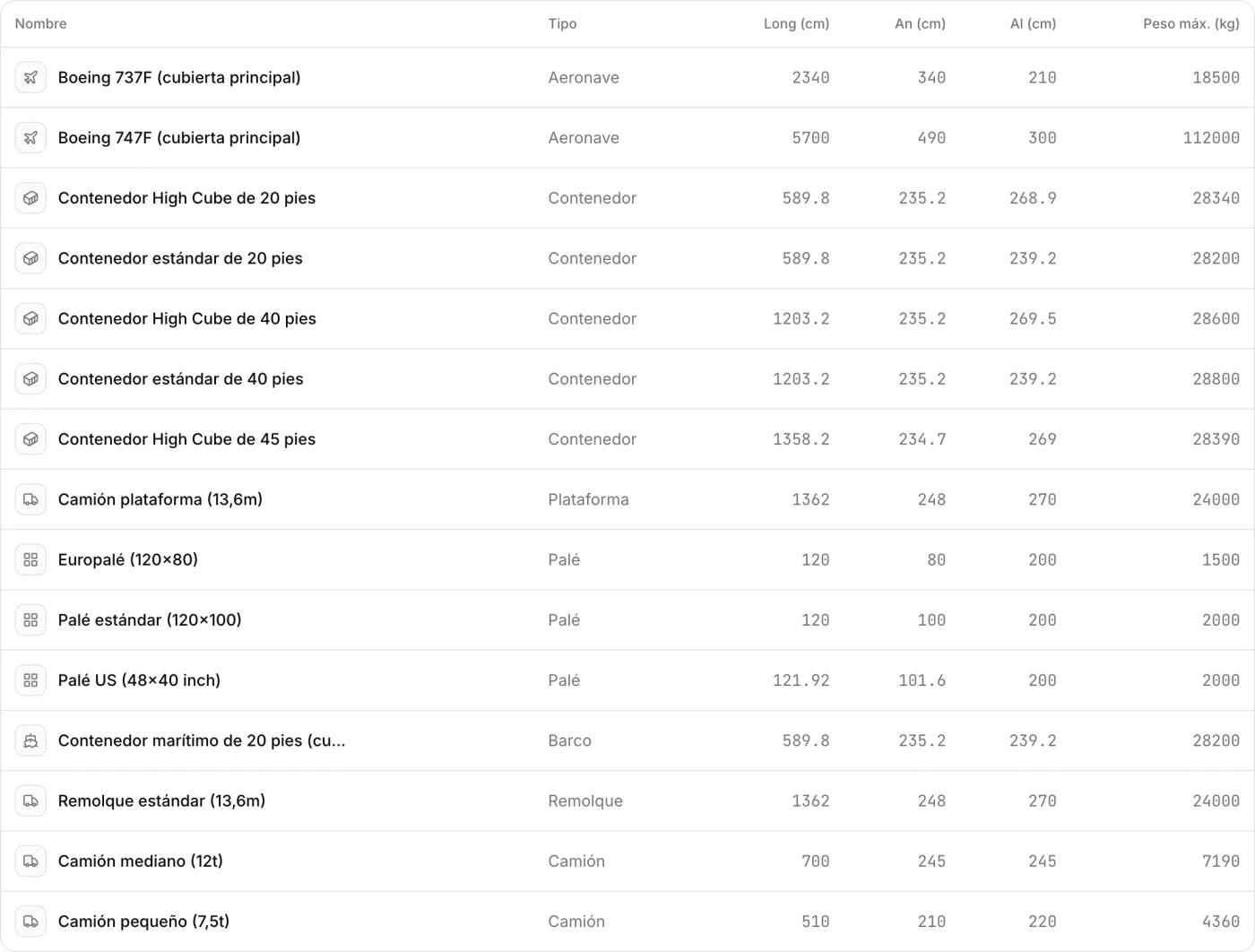Click truck icon next to Camión plataforma
1255x952 pixels.
tap(30, 499)
